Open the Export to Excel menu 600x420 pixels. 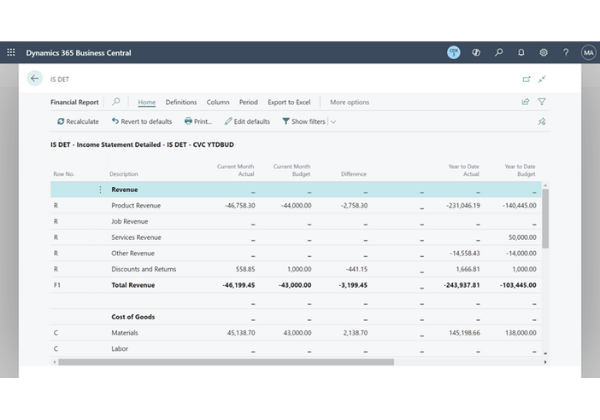point(289,102)
